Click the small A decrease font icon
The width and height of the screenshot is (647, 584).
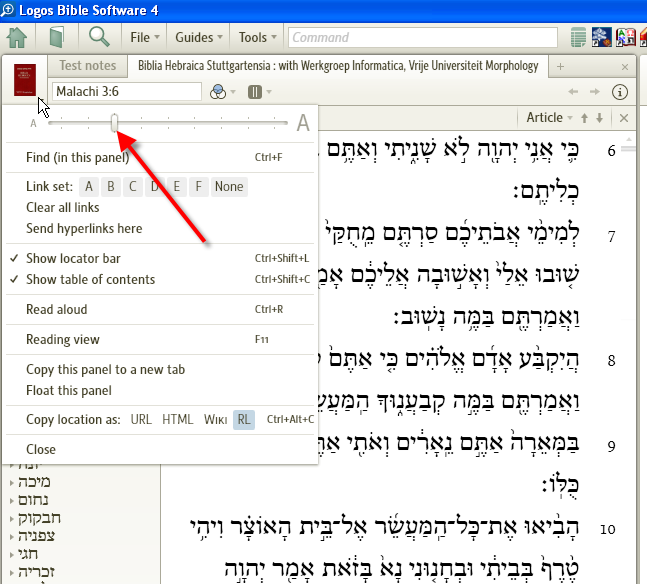pyautogui.click(x=33, y=123)
